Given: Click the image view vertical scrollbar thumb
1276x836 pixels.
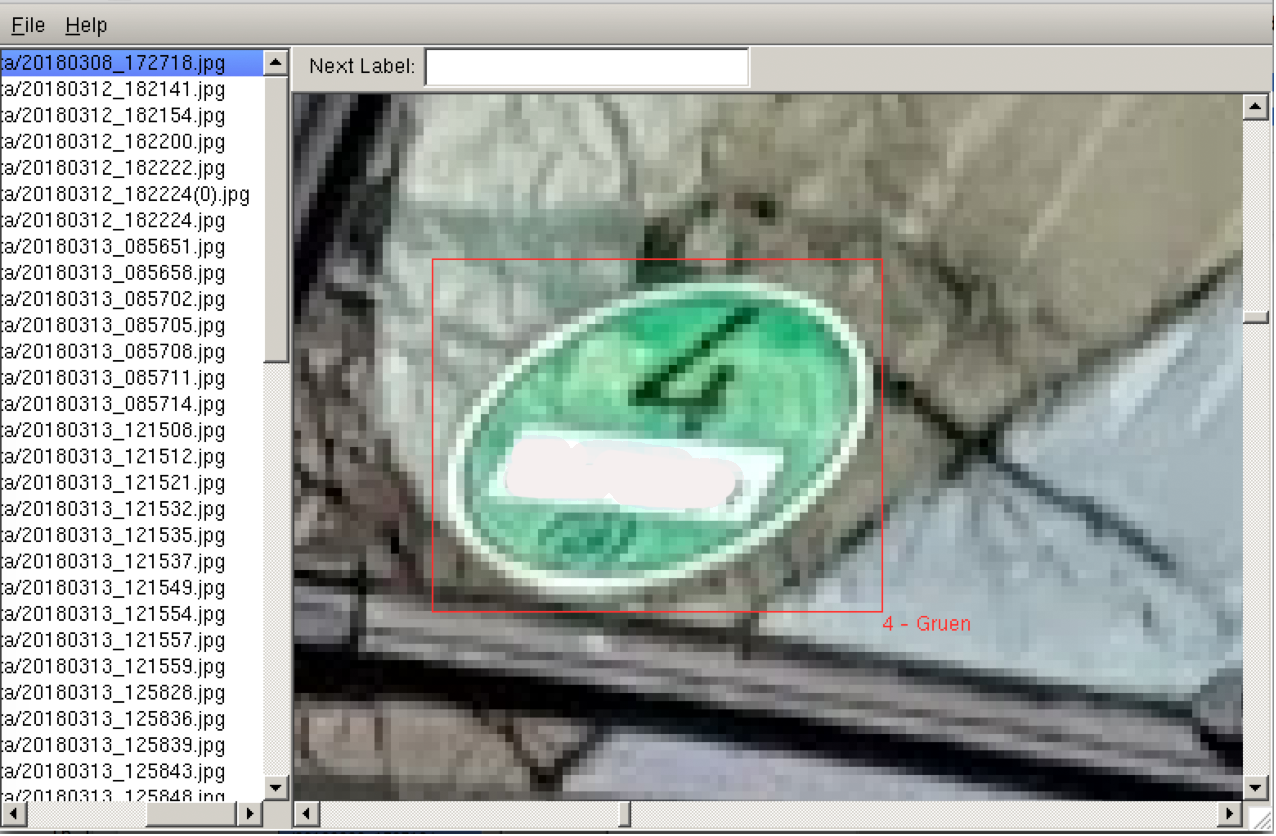Looking at the screenshot, I should (1255, 318).
